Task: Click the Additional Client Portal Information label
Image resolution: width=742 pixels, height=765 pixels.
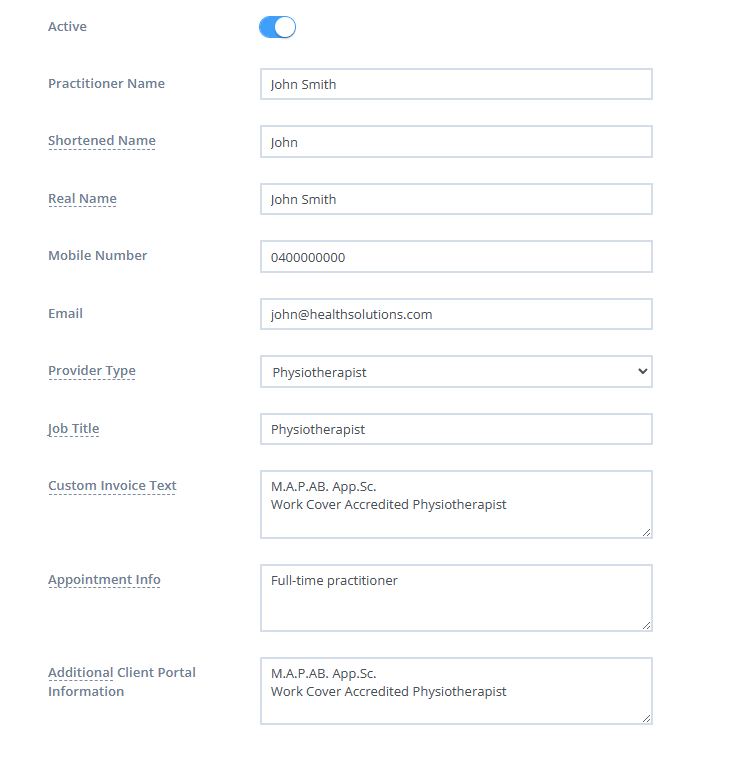Action: coord(122,682)
